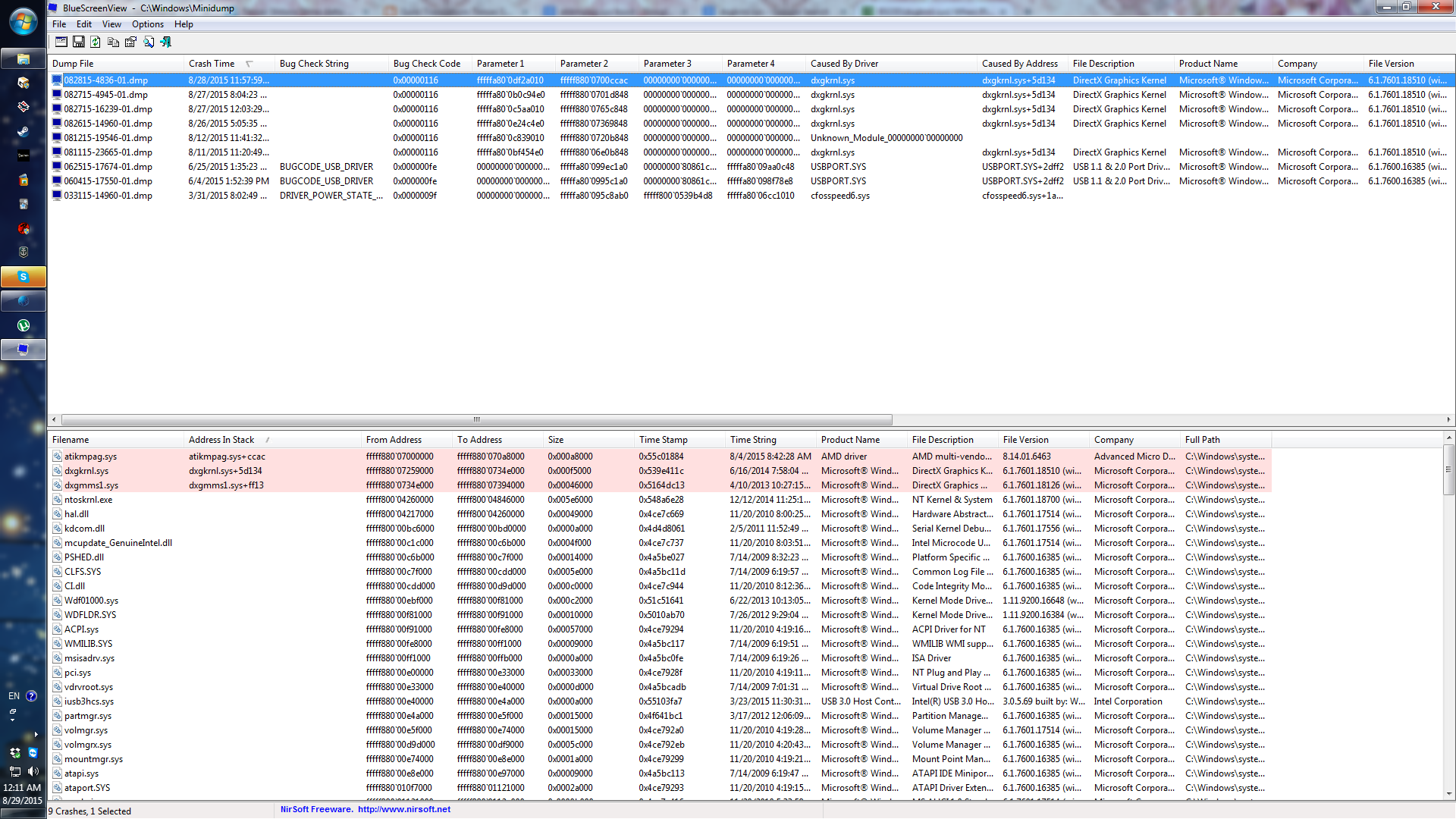Click the upper pane horizontal scrollbar thumb
Viewport: 1456px width, 819px height.
(x=476, y=419)
